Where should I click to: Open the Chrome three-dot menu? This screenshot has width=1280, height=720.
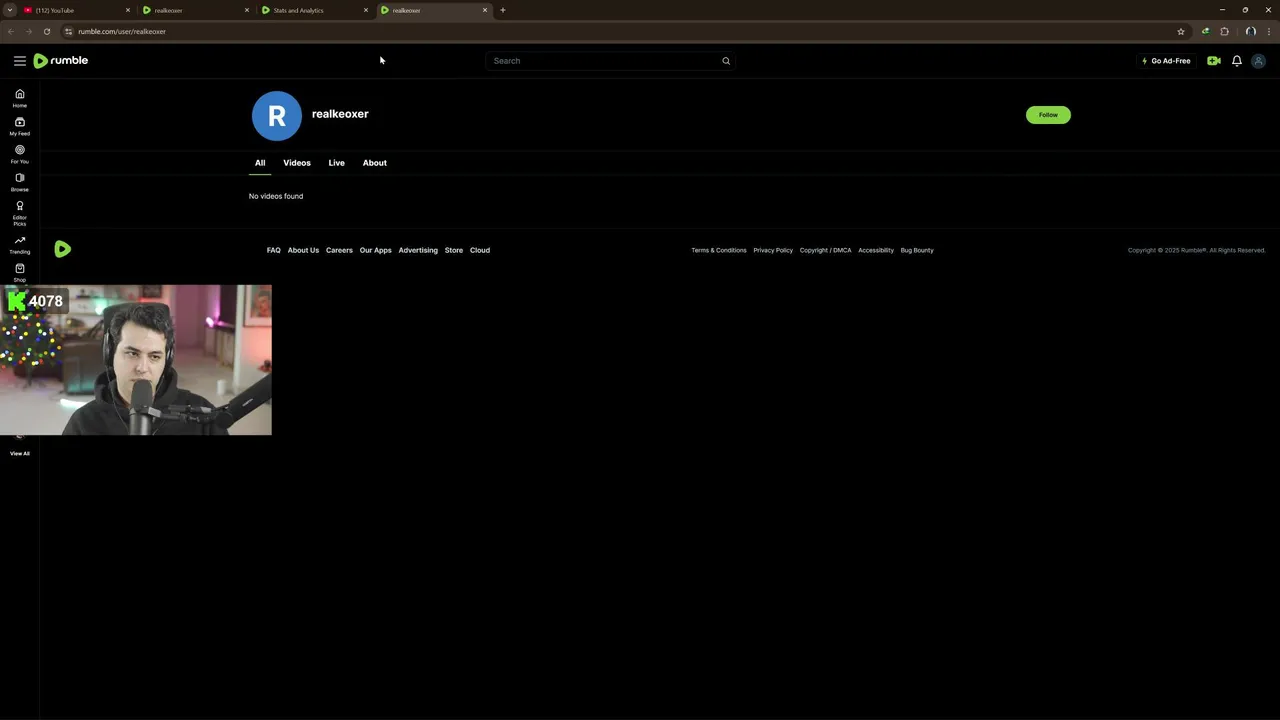tap(1268, 31)
